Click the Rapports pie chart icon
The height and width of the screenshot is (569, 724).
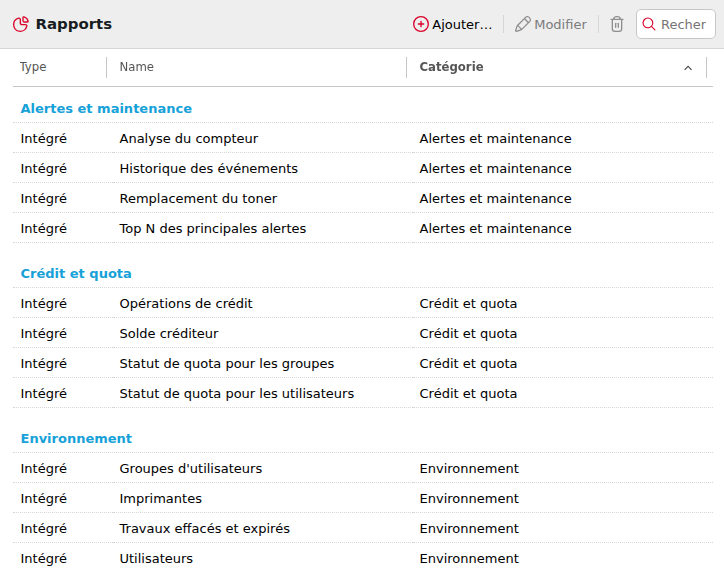tap(21, 24)
